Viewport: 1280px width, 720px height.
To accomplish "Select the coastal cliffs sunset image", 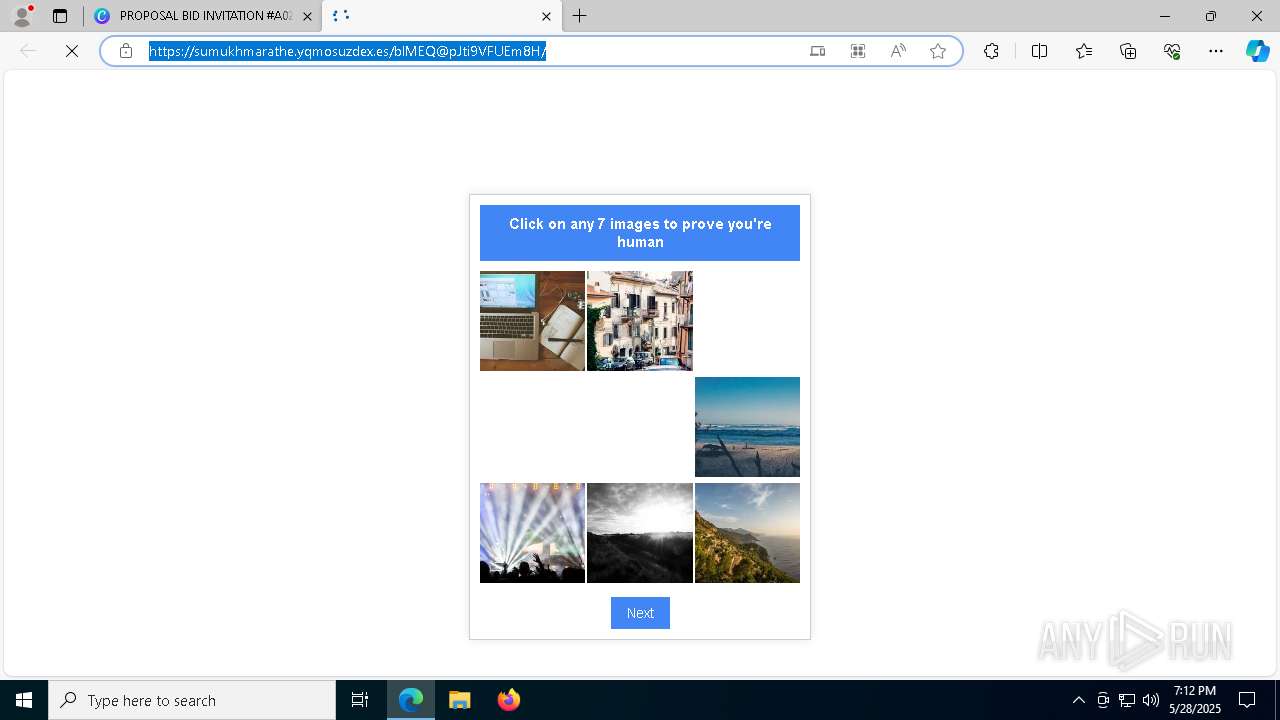I will point(747,533).
